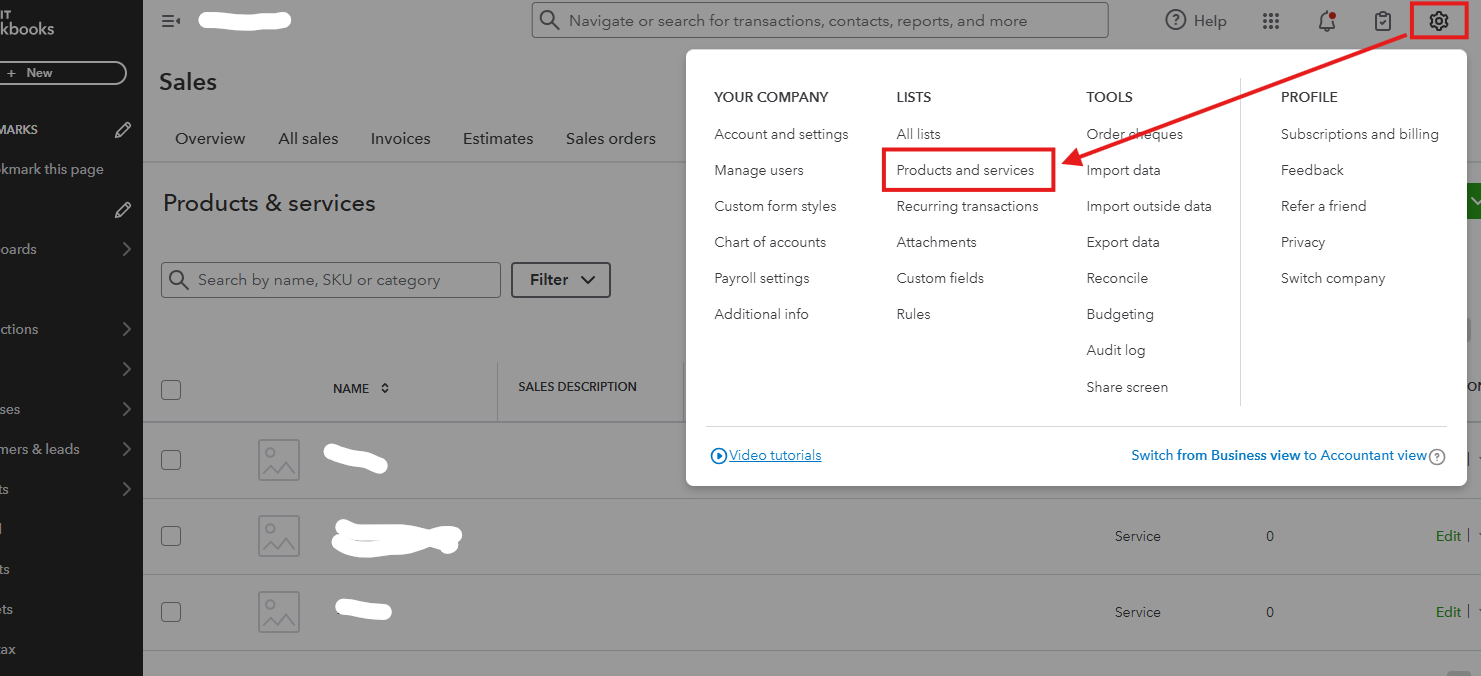1481x676 pixels.
Task: Click the New button in sidebar
Action: pos(62,73)
